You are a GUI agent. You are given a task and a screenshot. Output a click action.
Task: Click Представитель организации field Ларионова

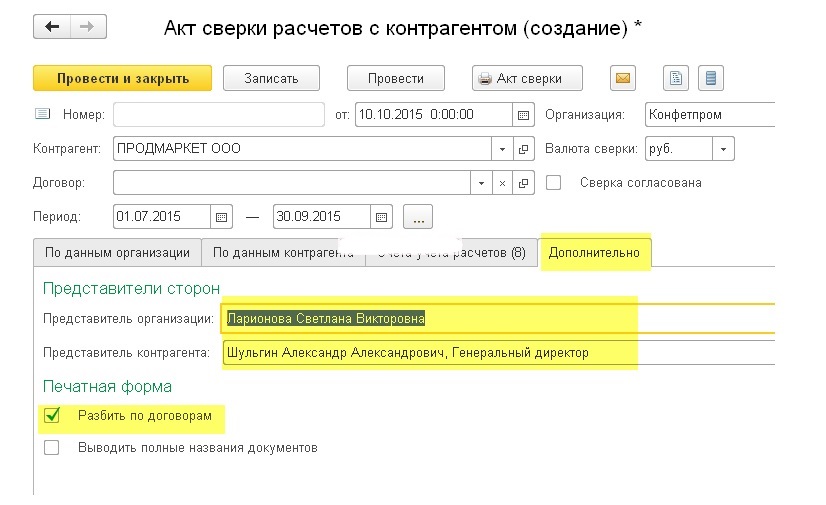click(x=498, y=319)
